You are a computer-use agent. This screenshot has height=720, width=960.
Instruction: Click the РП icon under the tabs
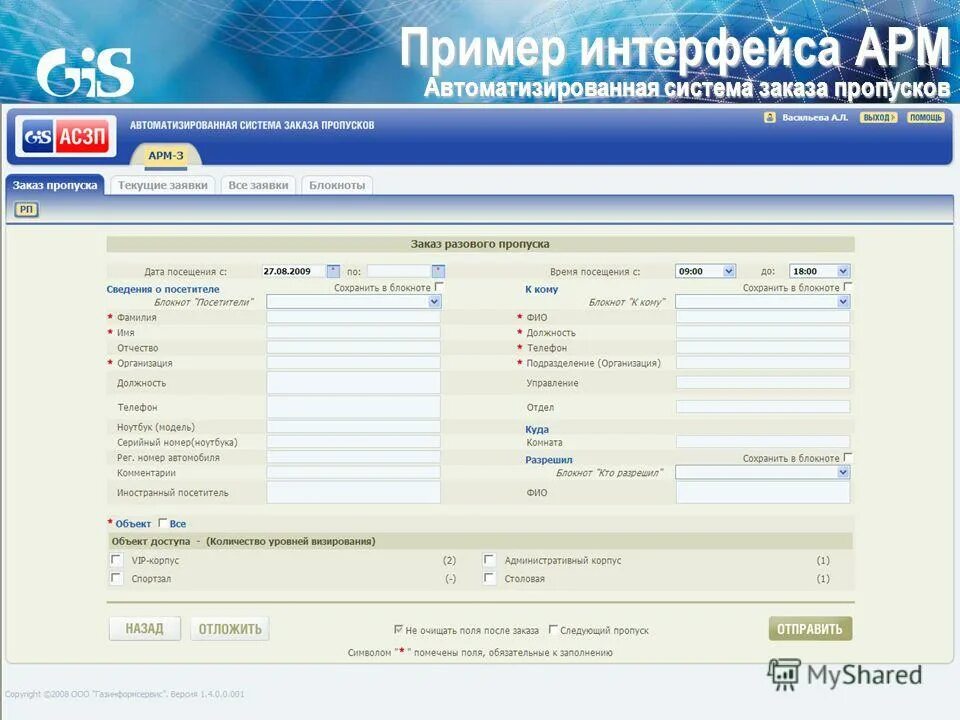pos(27,209)
